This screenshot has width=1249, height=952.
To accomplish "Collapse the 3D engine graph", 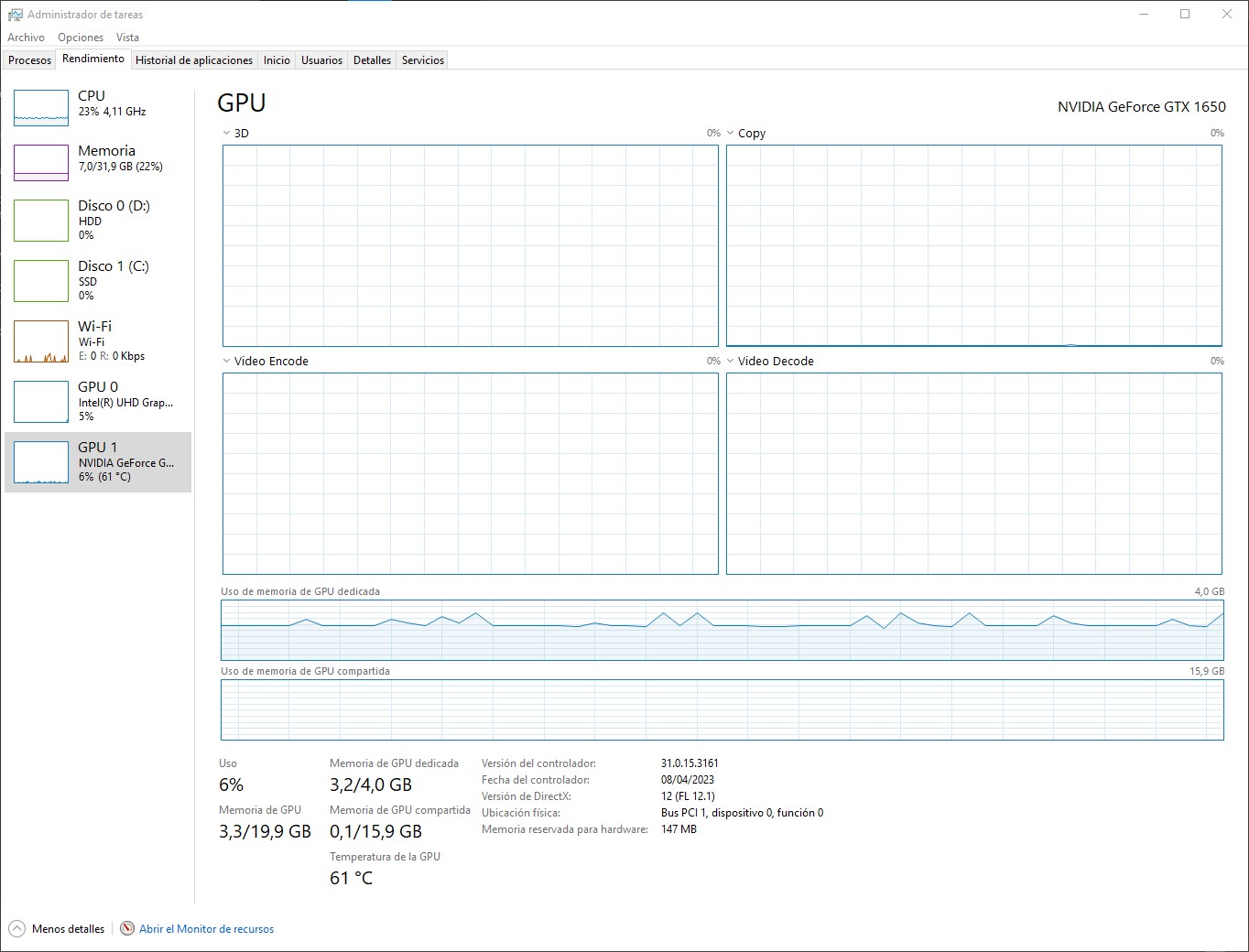I will [225, 133].
